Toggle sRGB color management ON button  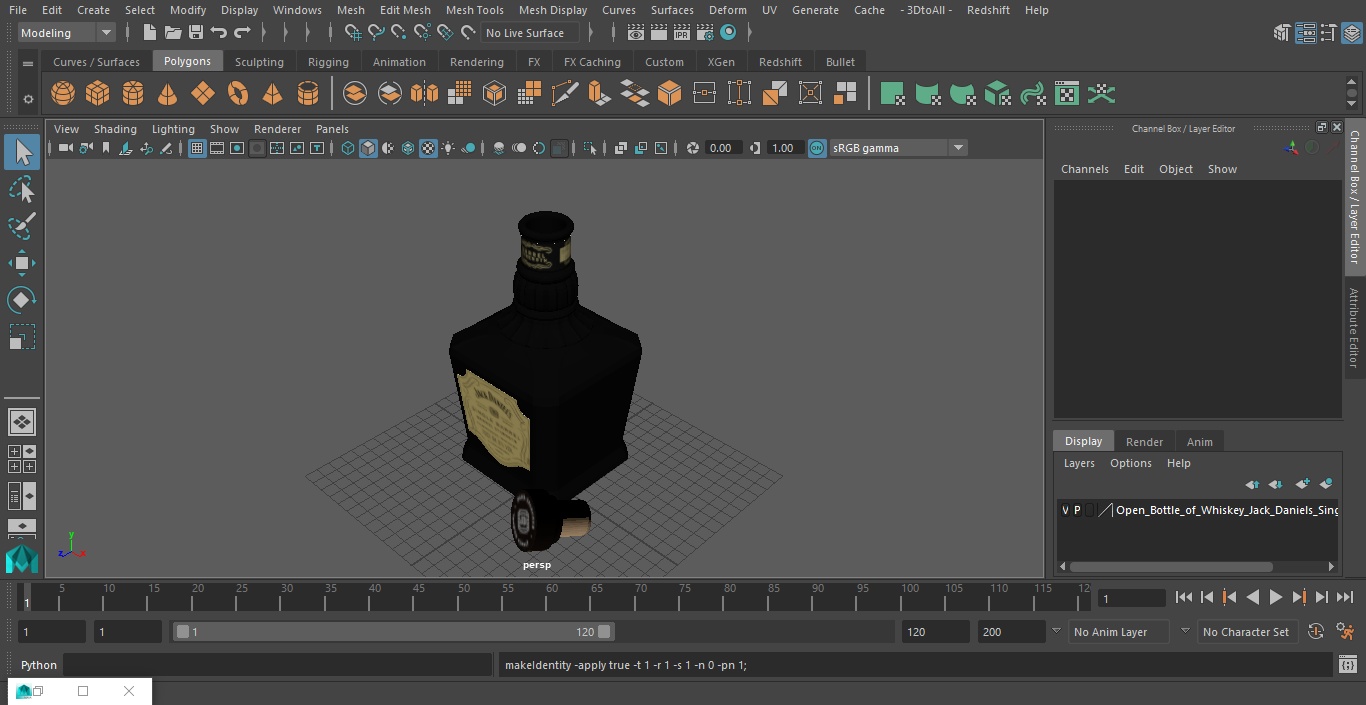817,148
